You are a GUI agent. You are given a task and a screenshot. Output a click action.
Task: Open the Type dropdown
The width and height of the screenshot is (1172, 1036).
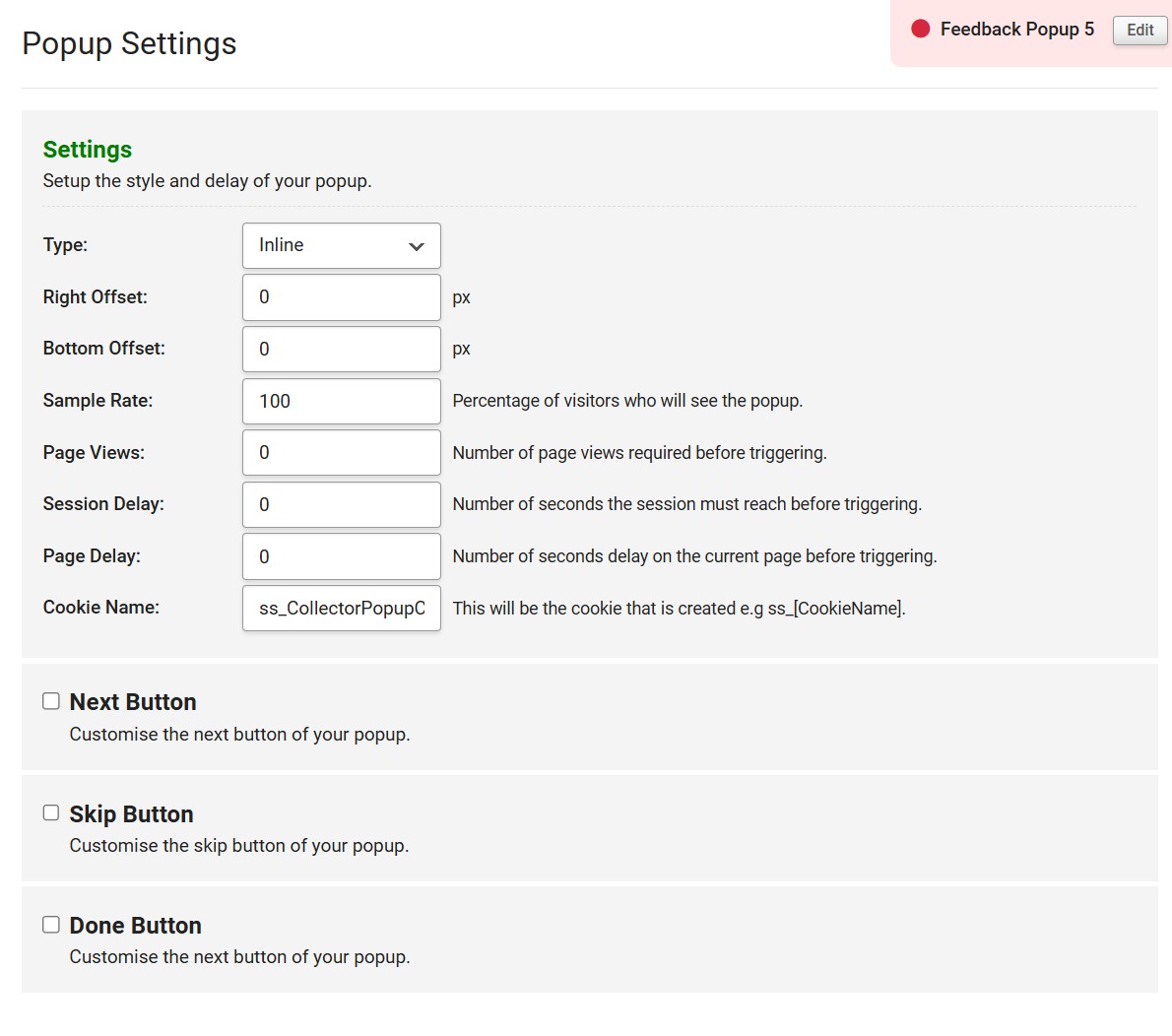341,245
